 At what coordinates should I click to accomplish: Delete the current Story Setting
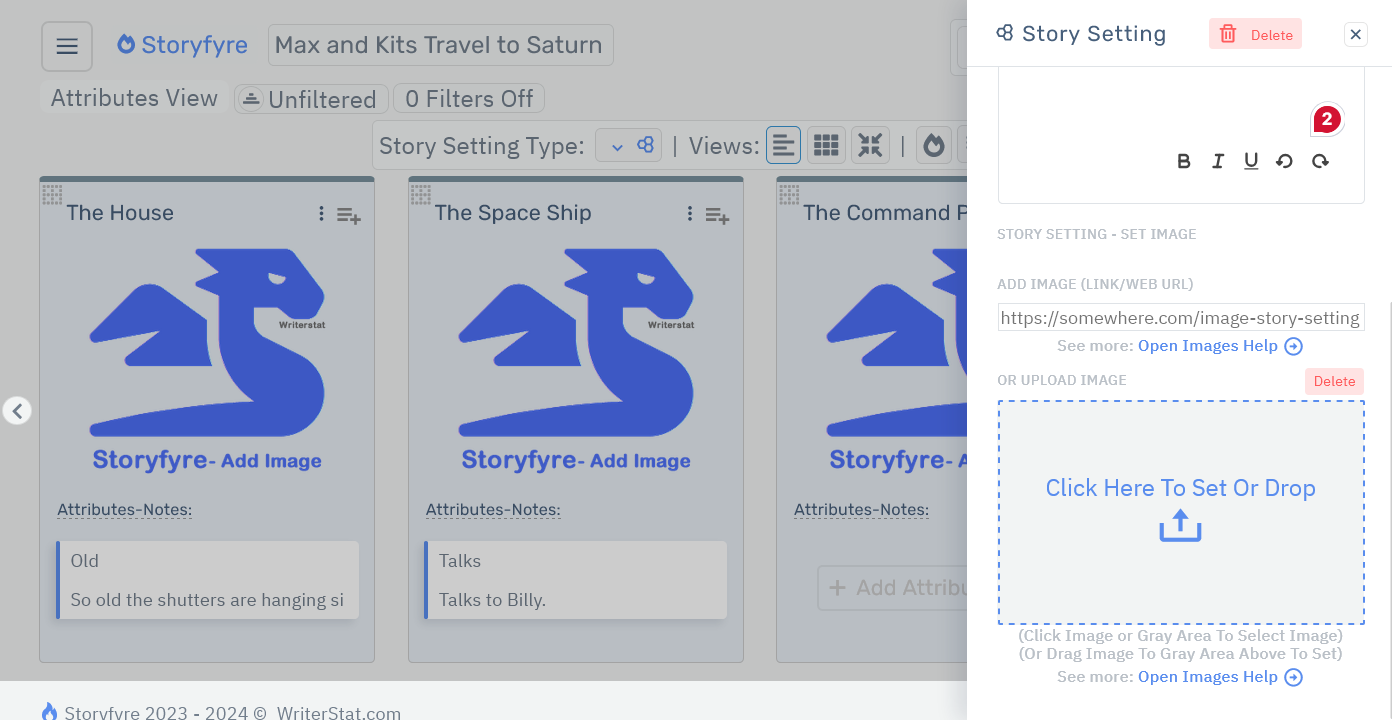tap(1256, 33)
